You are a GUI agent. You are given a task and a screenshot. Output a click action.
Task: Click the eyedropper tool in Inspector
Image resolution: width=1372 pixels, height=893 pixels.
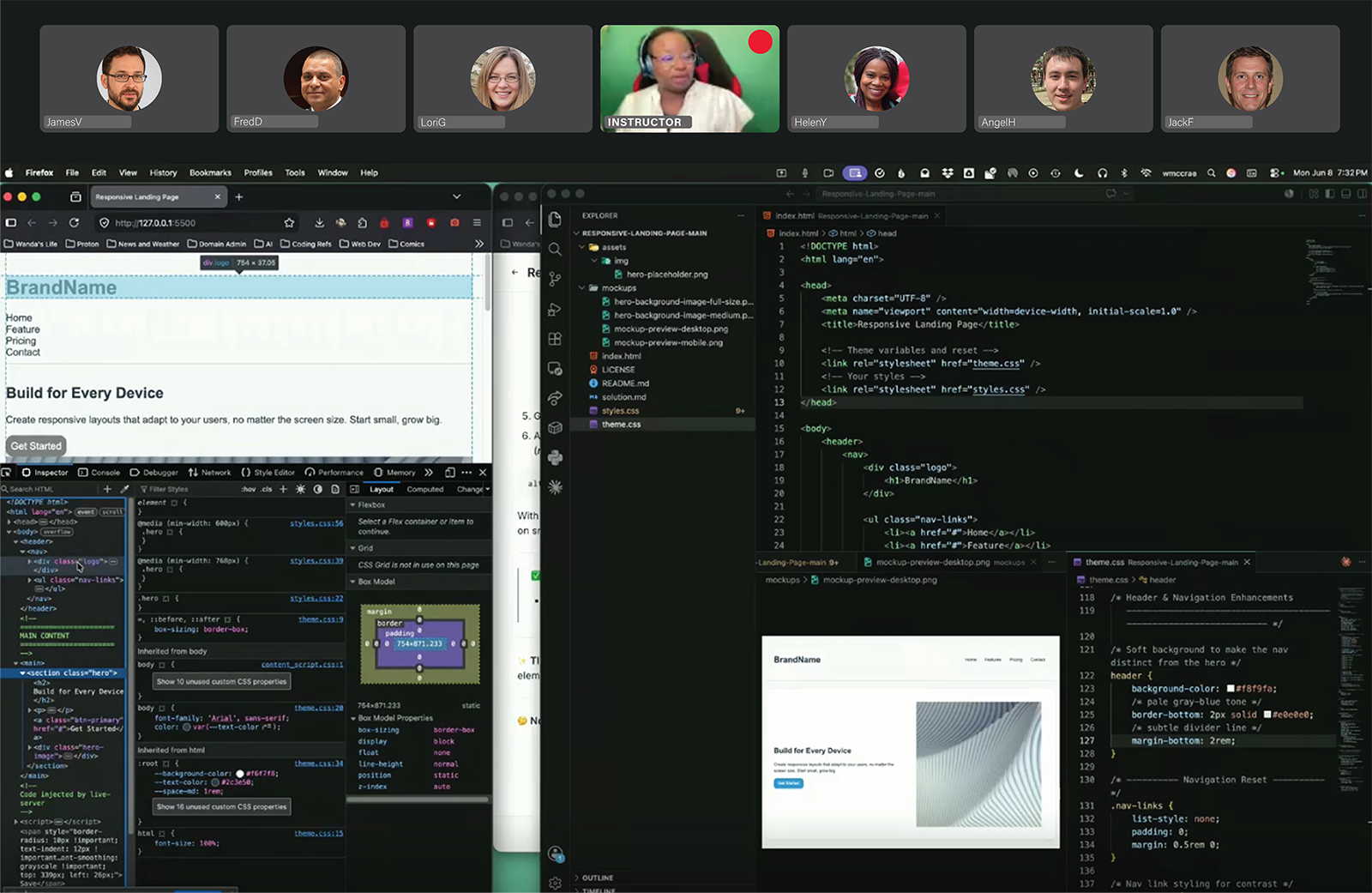(124, 489)
